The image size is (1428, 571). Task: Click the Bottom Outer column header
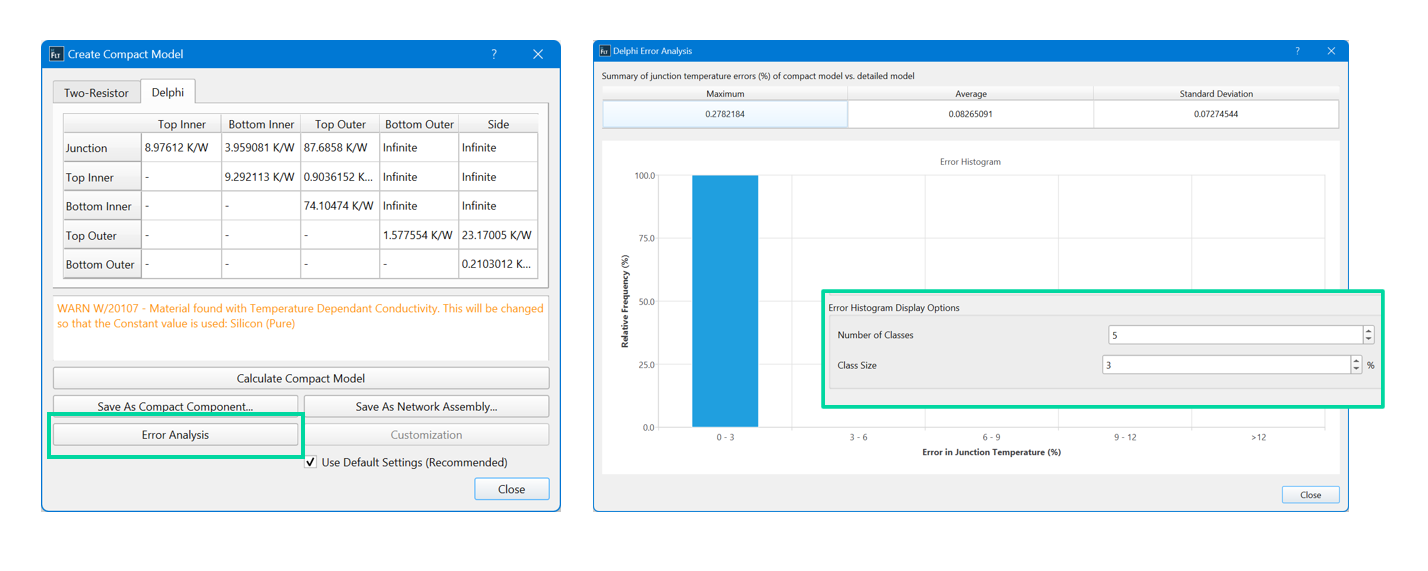pyautogui.click(x=419, y=124)
